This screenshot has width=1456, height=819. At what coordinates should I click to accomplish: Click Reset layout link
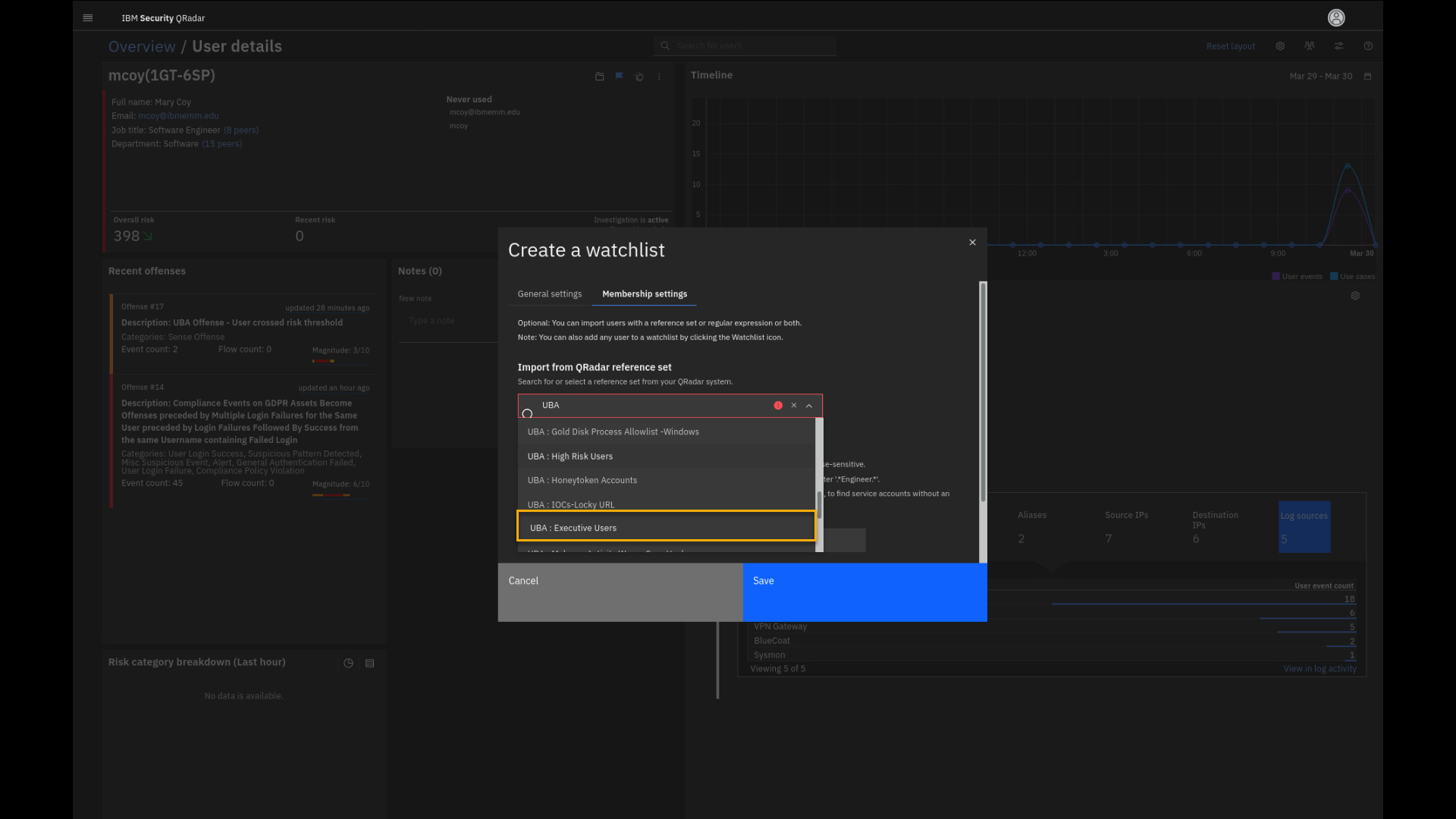[x=1230, y=46]
